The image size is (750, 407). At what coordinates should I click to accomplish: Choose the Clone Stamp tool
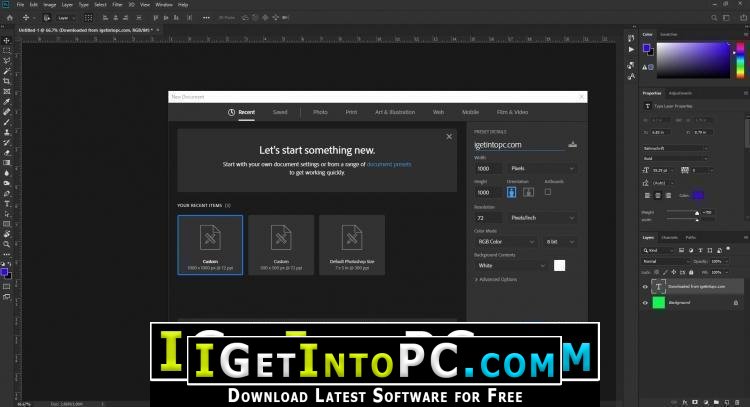coord(7,132)
